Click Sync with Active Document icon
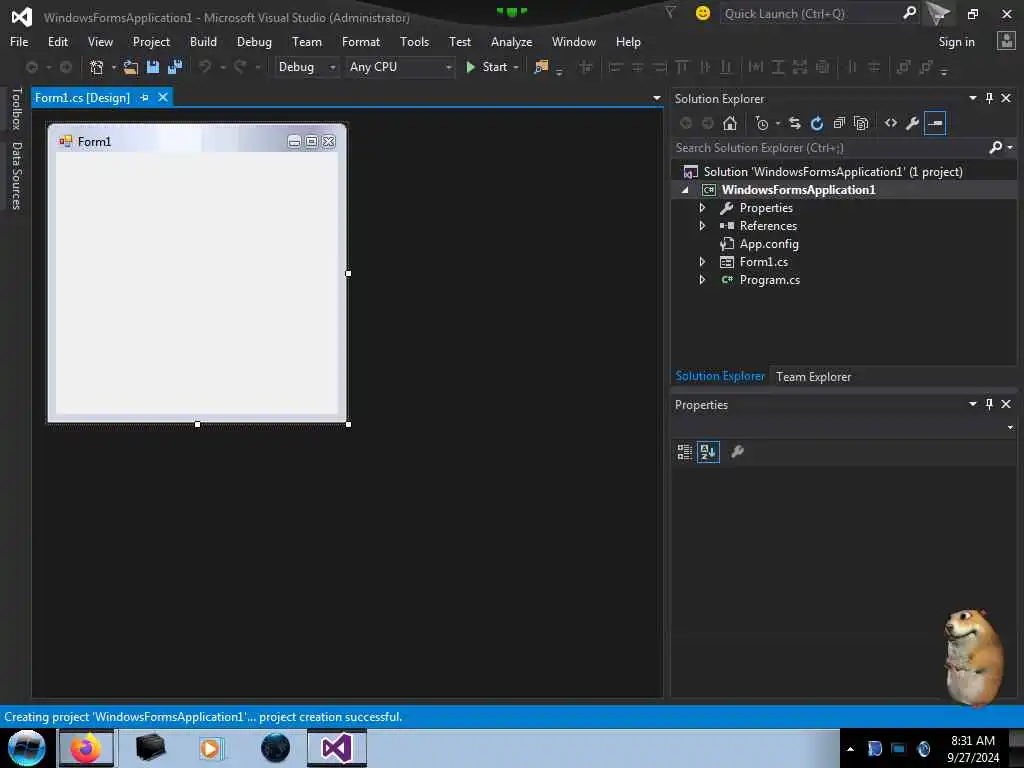This screenshot has width=1024, height=768. [x=795, y=123]
